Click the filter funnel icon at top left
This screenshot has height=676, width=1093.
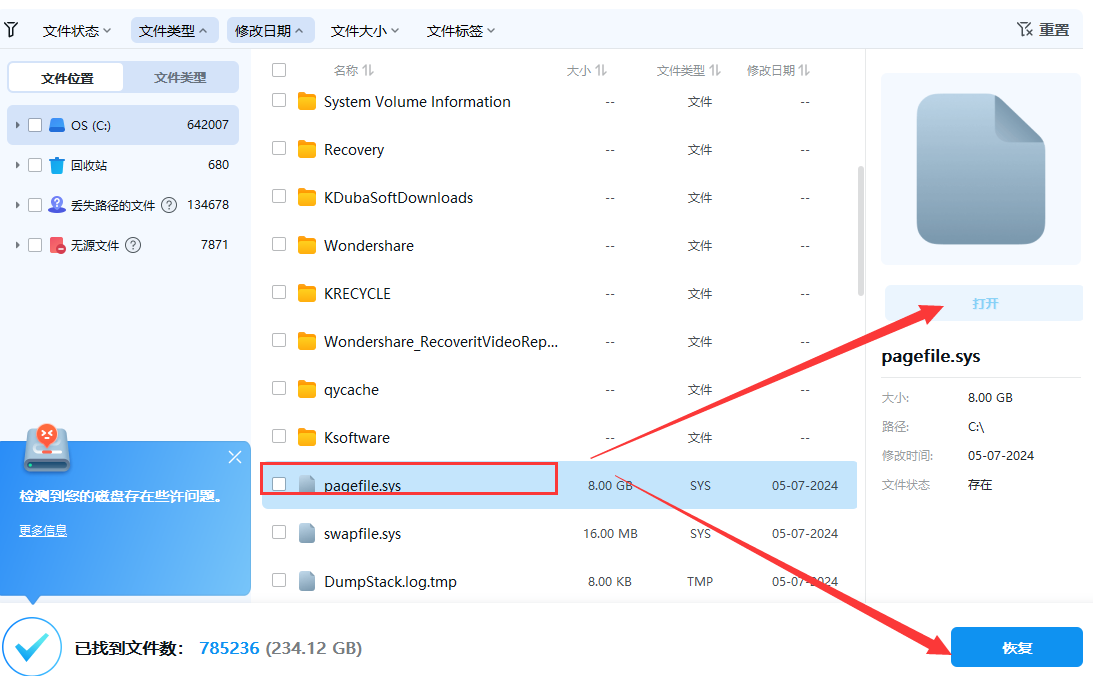(x=12, y=29)
